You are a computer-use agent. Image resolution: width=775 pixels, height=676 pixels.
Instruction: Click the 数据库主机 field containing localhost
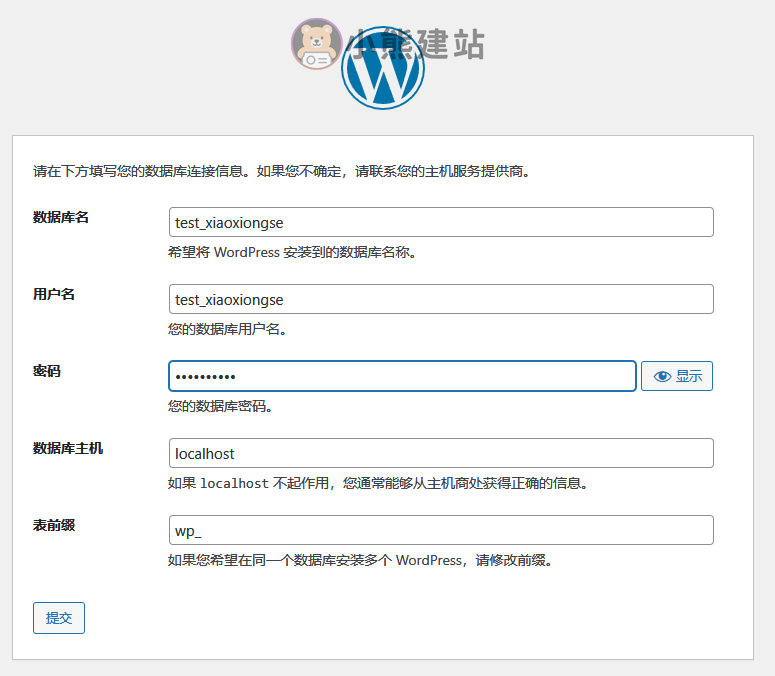[440, 453]
